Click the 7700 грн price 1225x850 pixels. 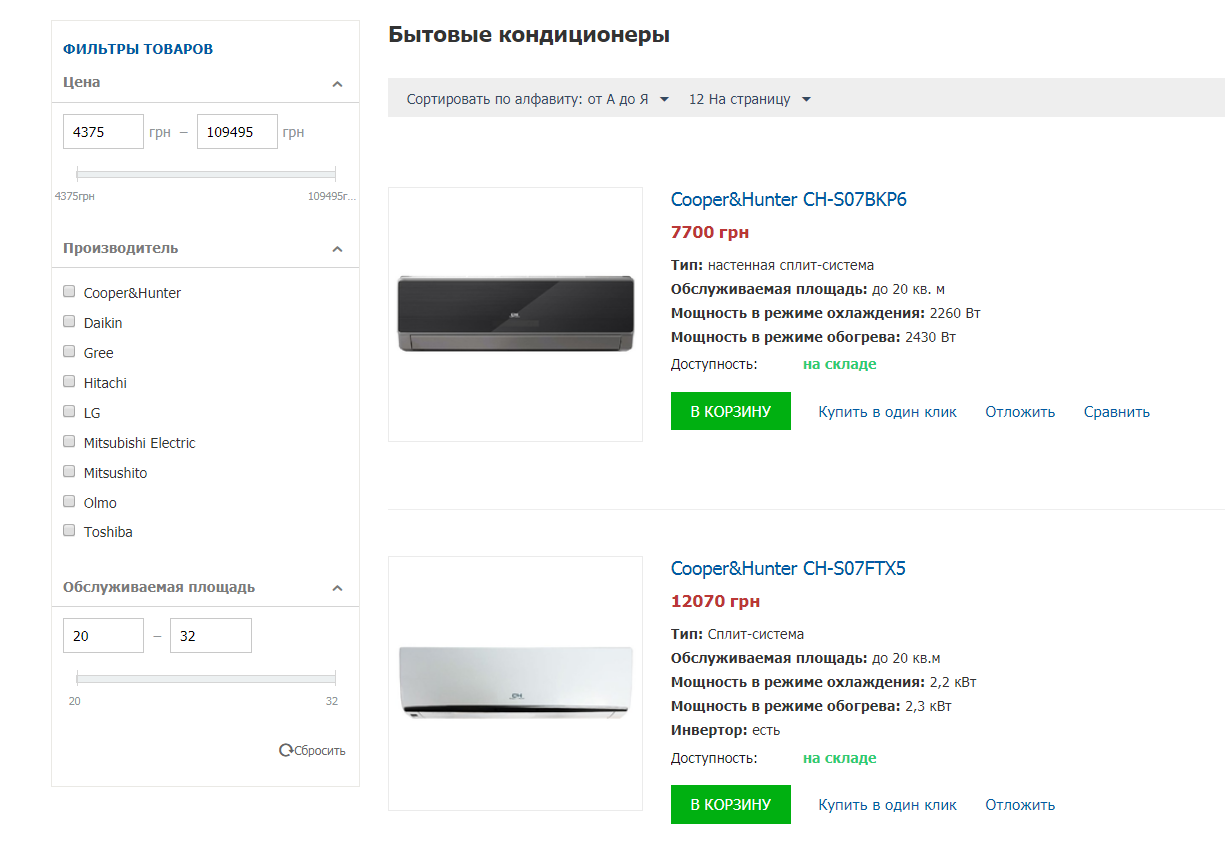(x=710, y=233)
